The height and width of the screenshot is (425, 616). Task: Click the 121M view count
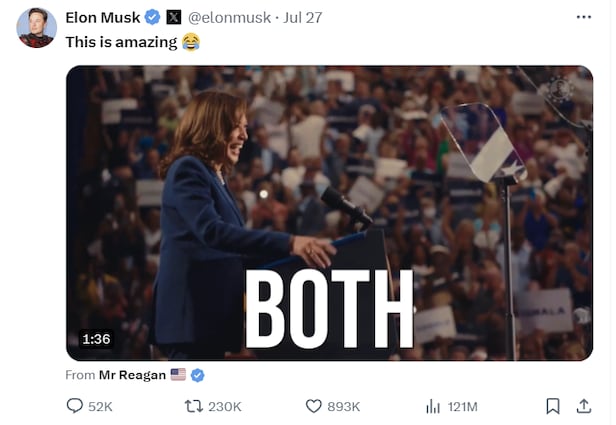(463, 406)
